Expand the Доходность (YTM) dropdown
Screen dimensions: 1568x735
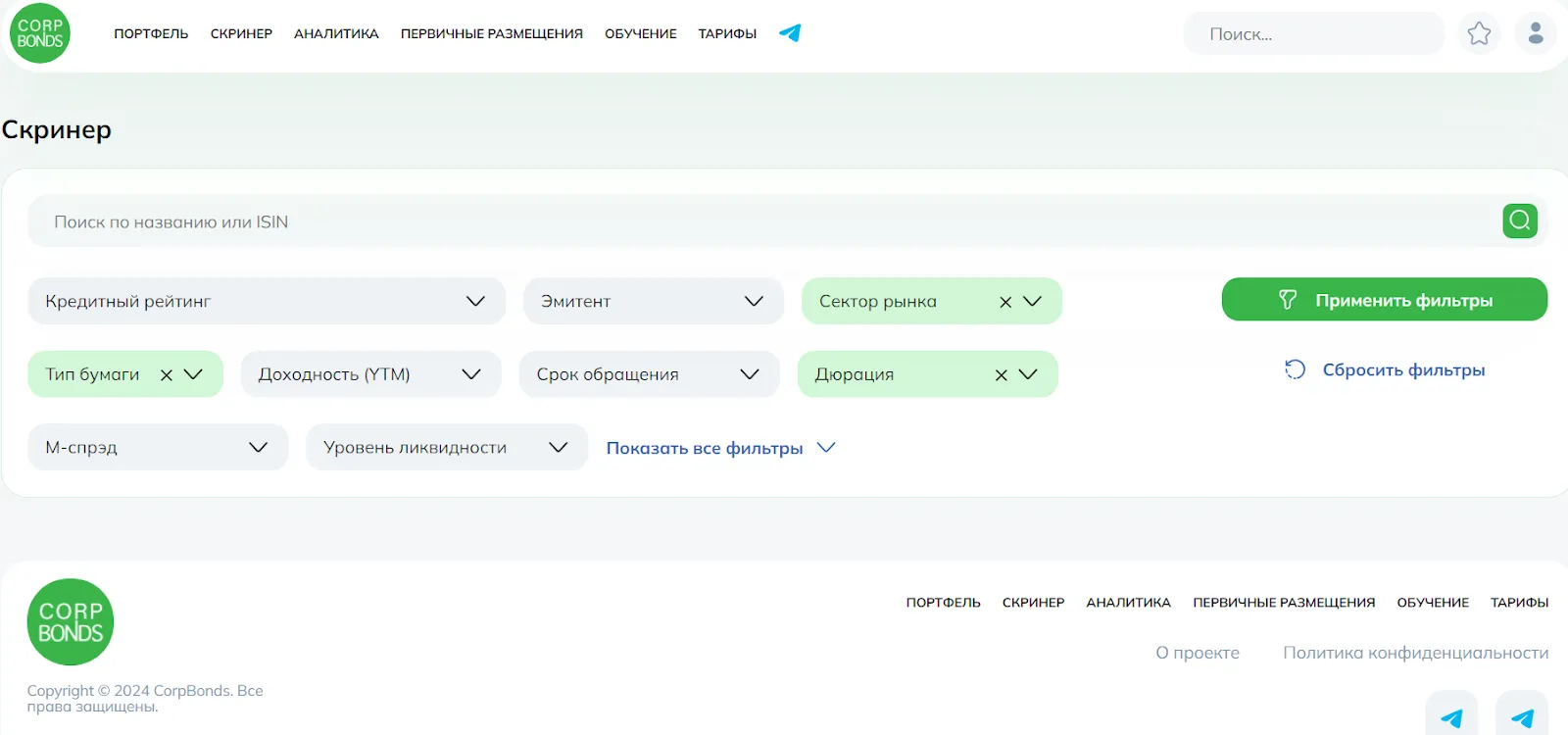[x=370, y=374]
